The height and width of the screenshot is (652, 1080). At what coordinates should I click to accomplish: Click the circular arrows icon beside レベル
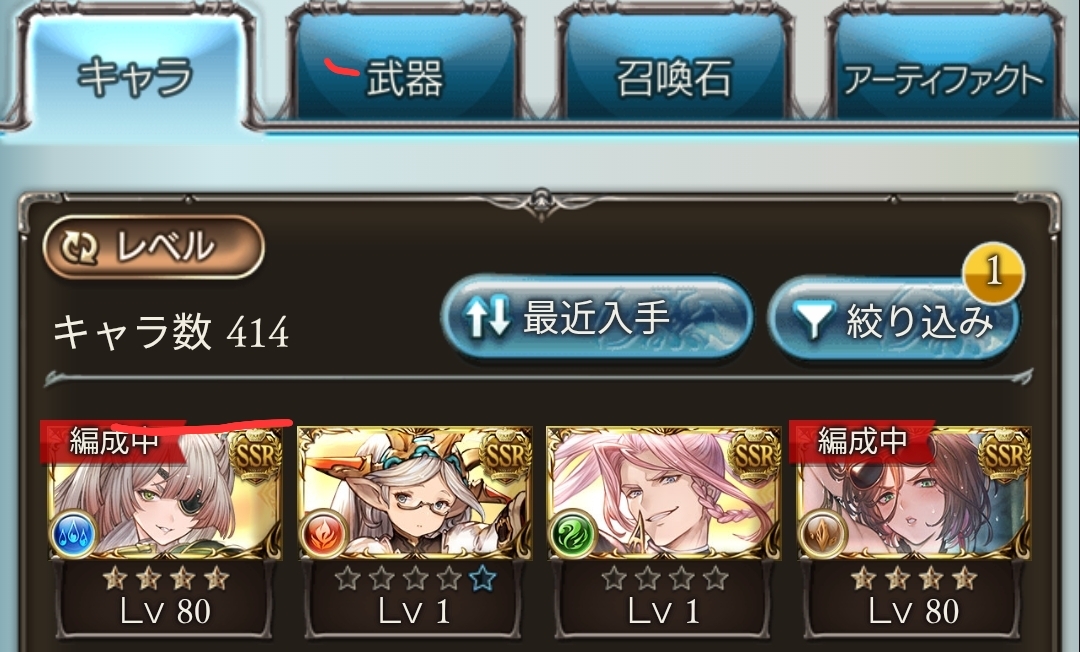(x=80, y=247)
